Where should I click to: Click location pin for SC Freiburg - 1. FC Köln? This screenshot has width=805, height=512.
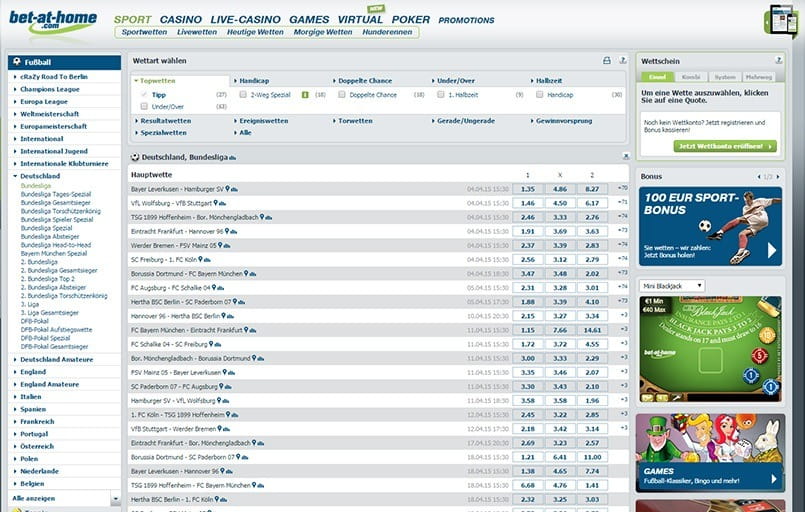(x=200, y=259)
